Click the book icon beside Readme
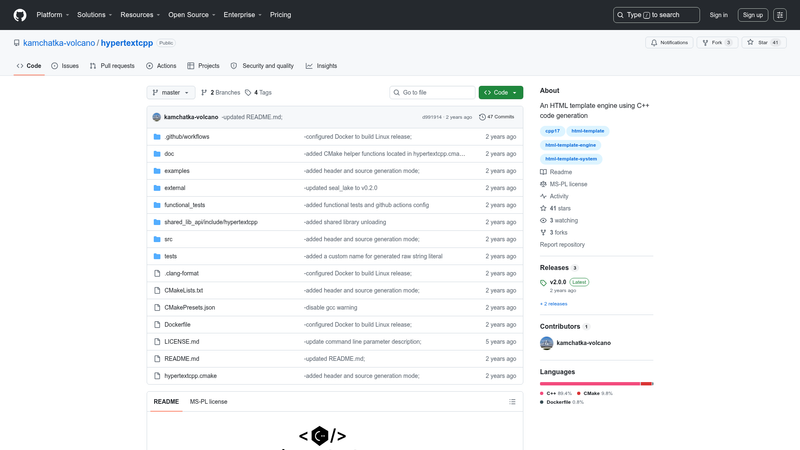Viewport: 800px width, 450px height. (x=543, y=172)
